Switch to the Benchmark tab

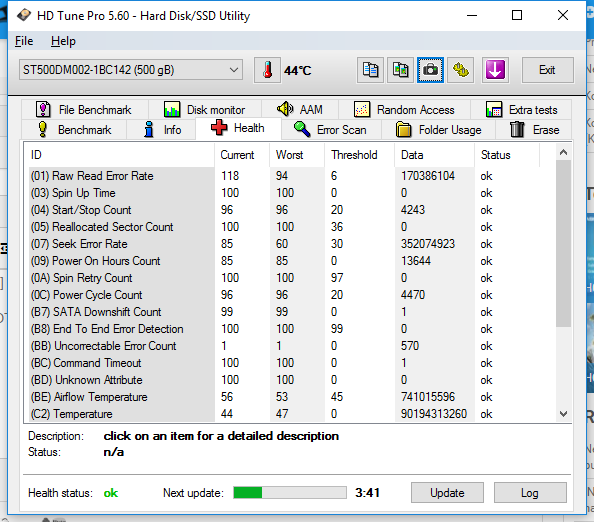(x=74, y=130)
